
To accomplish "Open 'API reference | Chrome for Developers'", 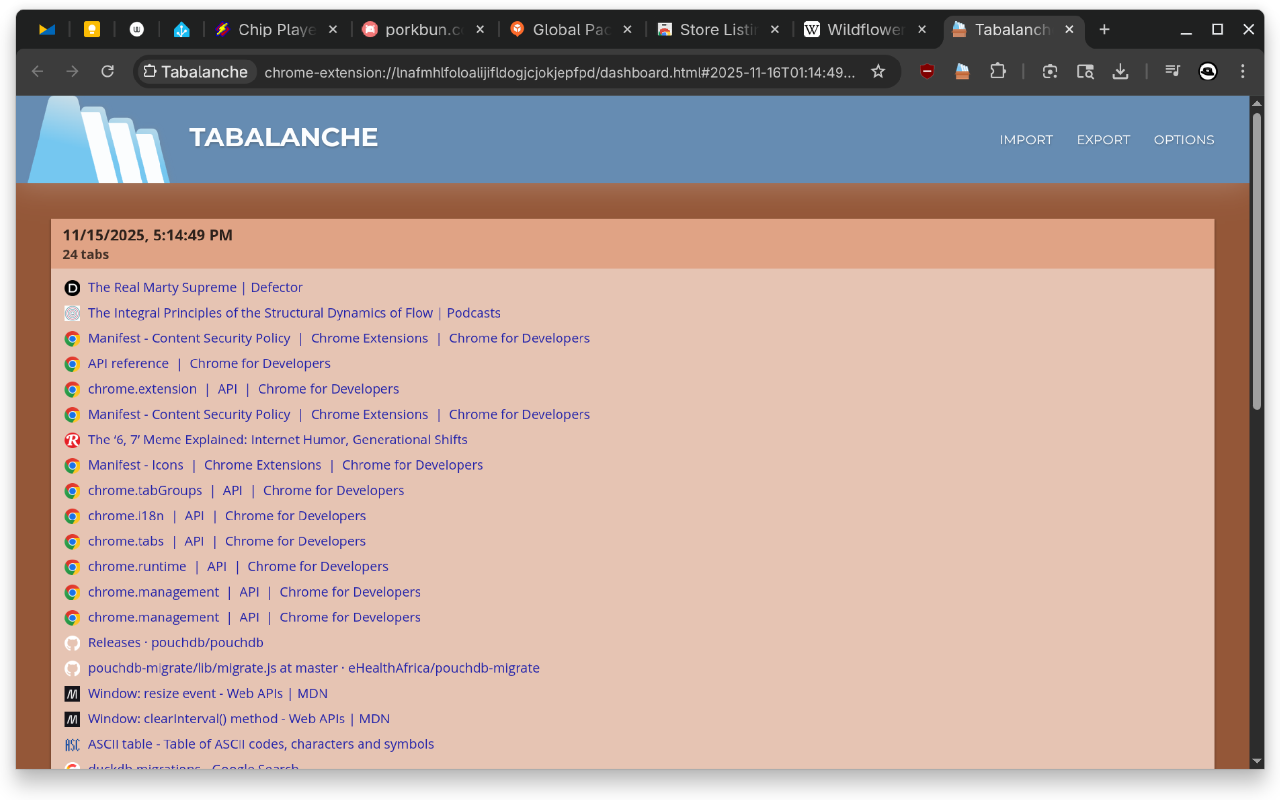I will coord(209,364).
